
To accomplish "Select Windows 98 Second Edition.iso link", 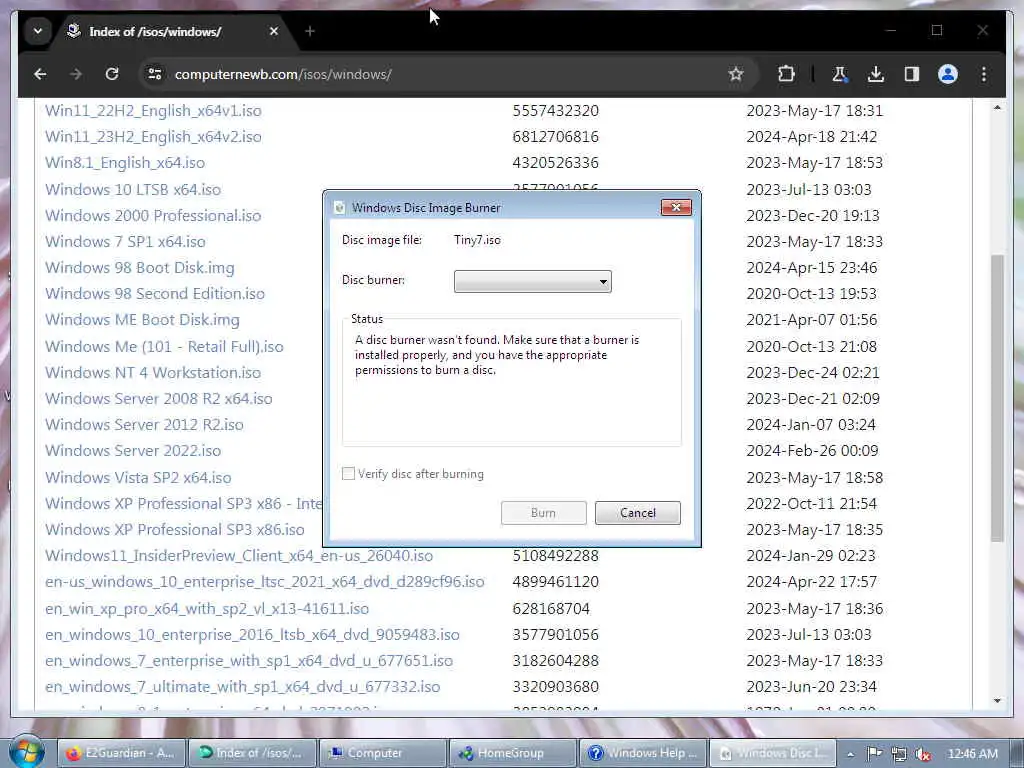I will (x=155, y=293).
